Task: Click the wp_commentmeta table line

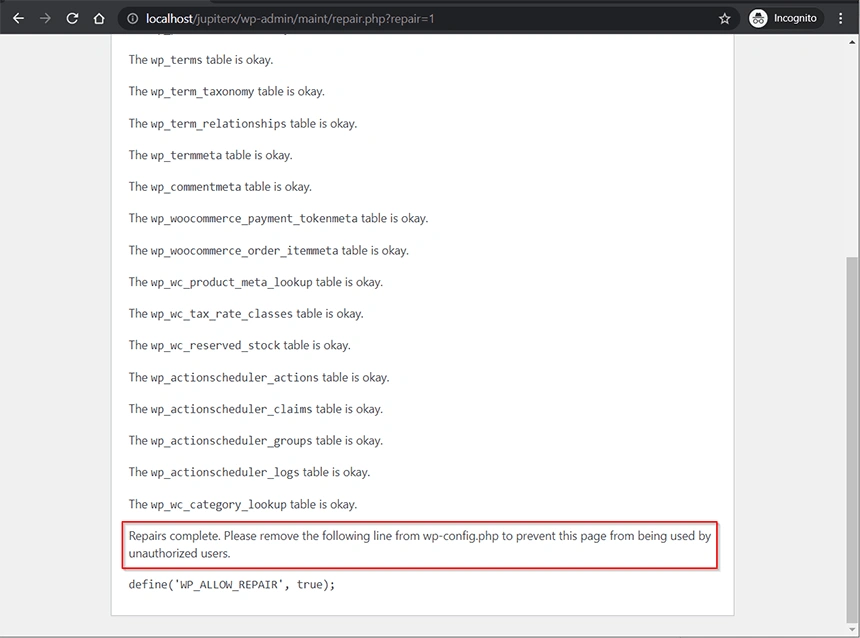Action: coord(220,187)
